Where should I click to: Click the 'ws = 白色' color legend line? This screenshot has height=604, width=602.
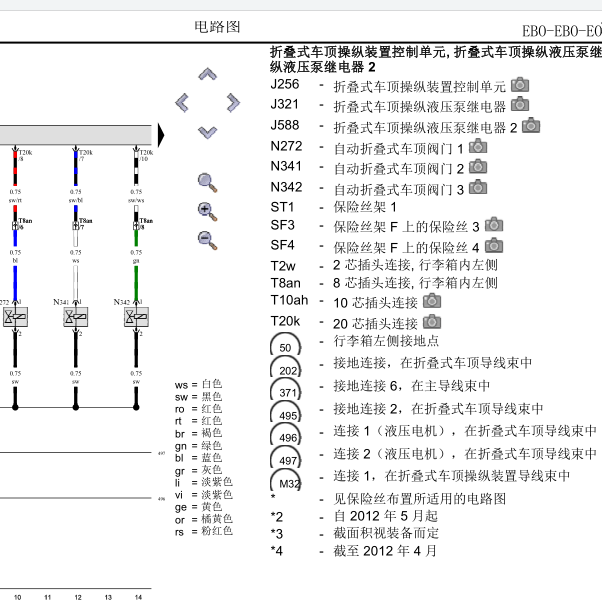[198, 384]
